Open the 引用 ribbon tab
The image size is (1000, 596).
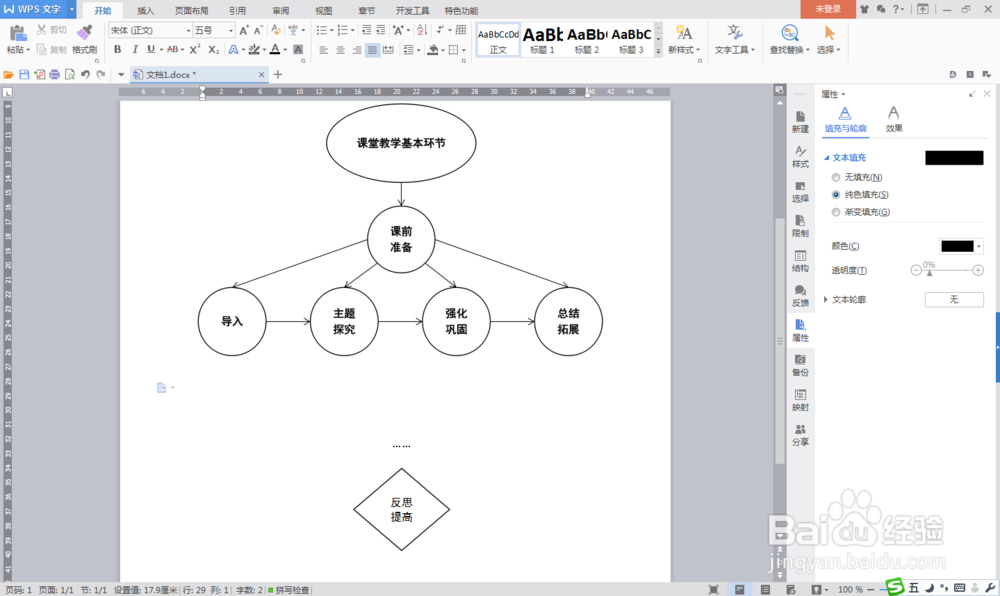click(x=237, y=11)
